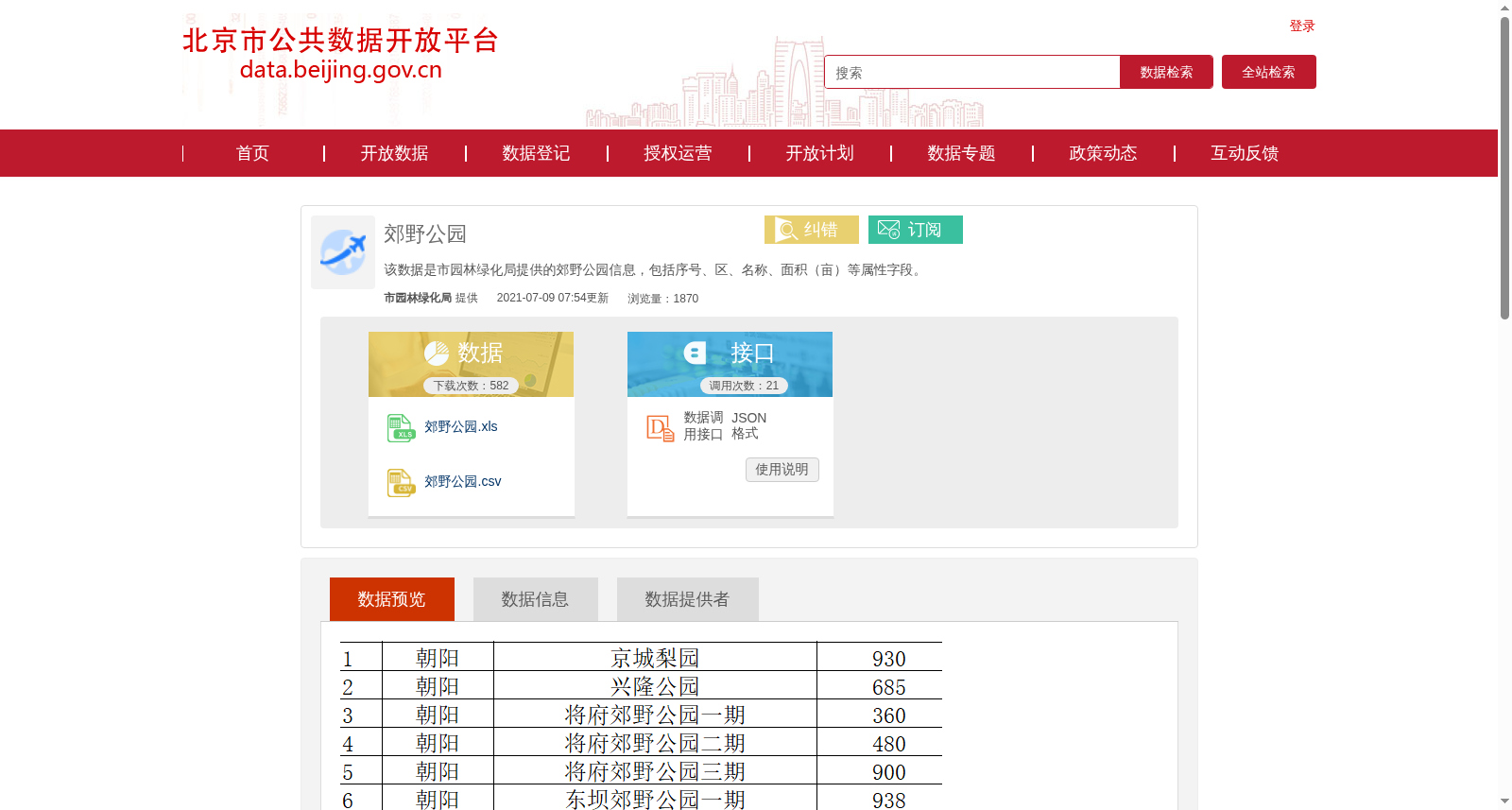This screenshot has width=1512, height=810.
Task: Click the 接口 card header
Action: point(730,364)
